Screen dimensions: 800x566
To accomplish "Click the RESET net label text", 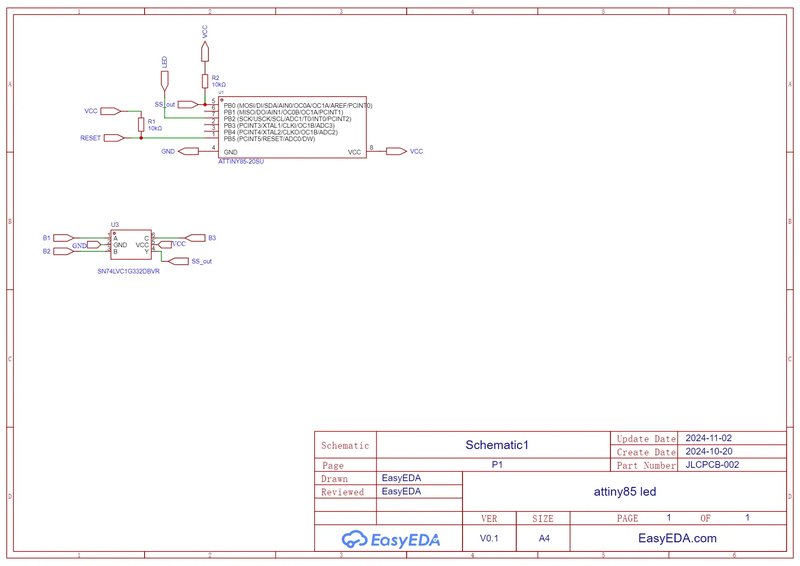I will [90, 138].
